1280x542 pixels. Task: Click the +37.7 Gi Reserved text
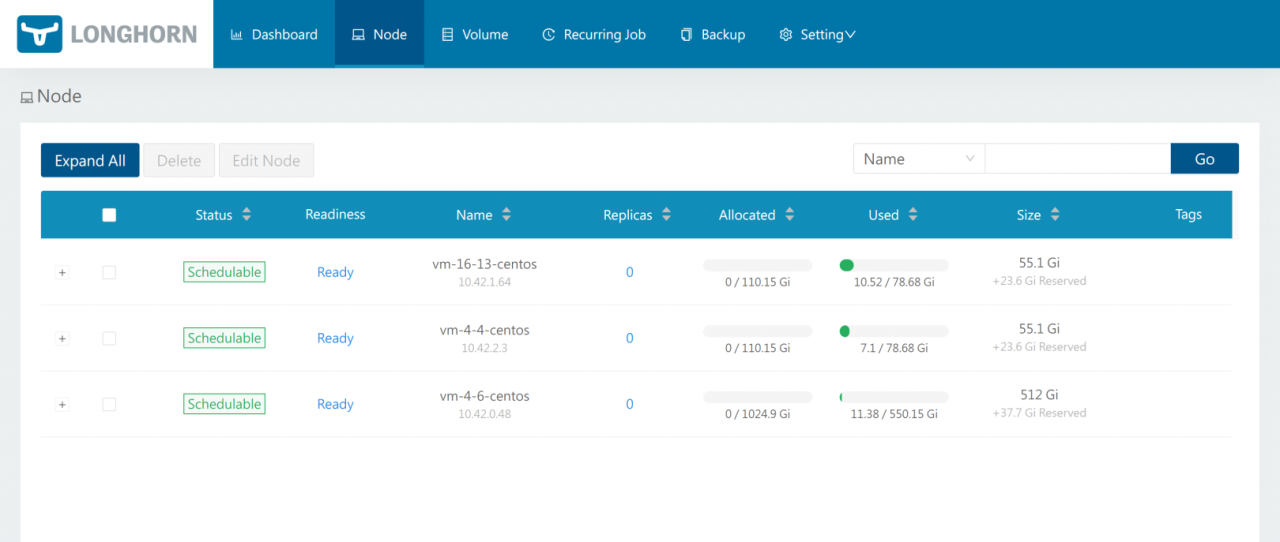(x=1039, y=413)
